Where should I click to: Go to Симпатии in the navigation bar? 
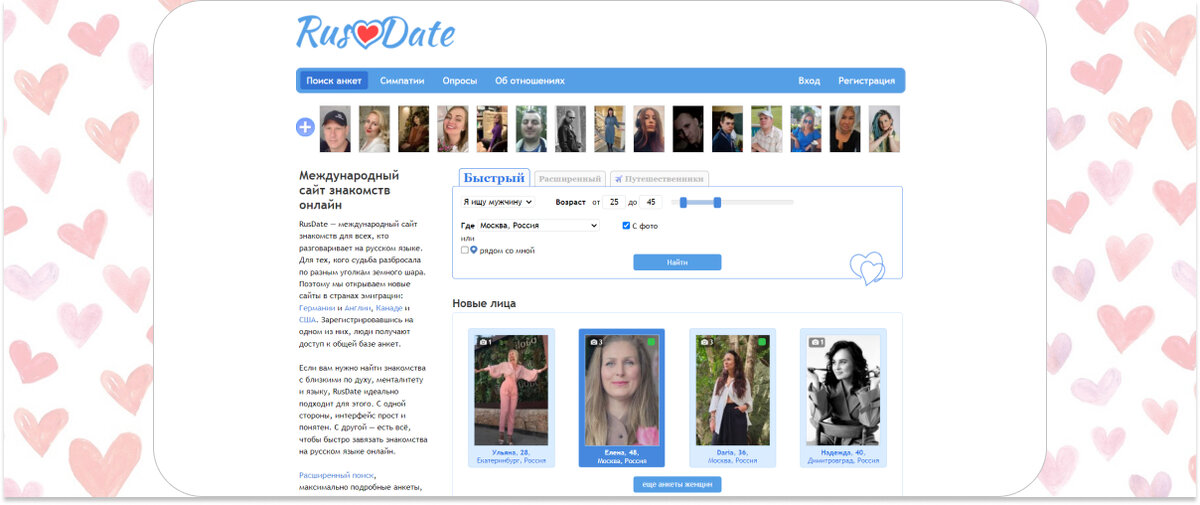pyautogui.click(x=402, y=81)
